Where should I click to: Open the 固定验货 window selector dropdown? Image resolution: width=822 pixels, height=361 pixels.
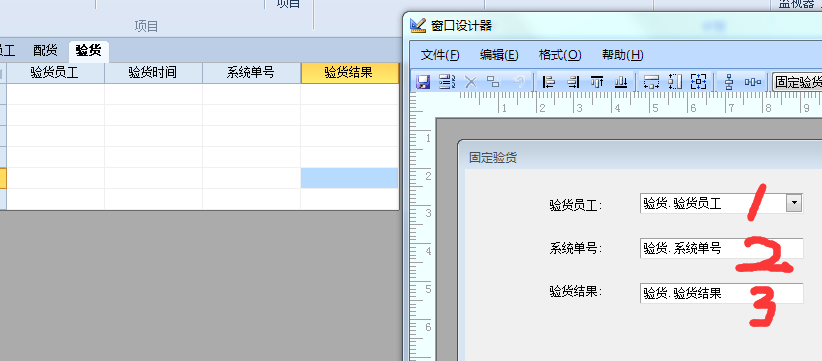[x=797, y=82]
